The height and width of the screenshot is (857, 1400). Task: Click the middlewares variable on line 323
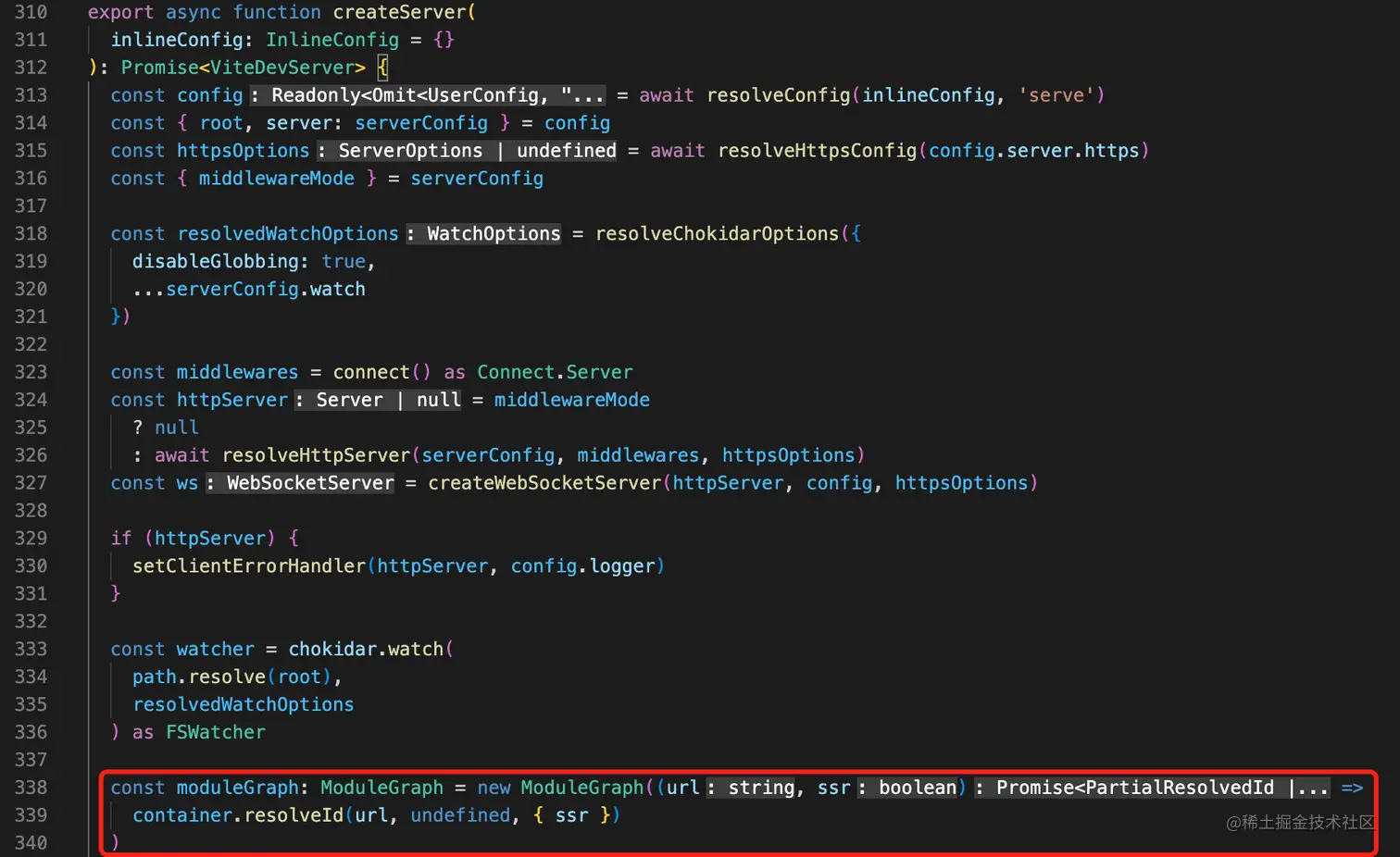(238, 372)
